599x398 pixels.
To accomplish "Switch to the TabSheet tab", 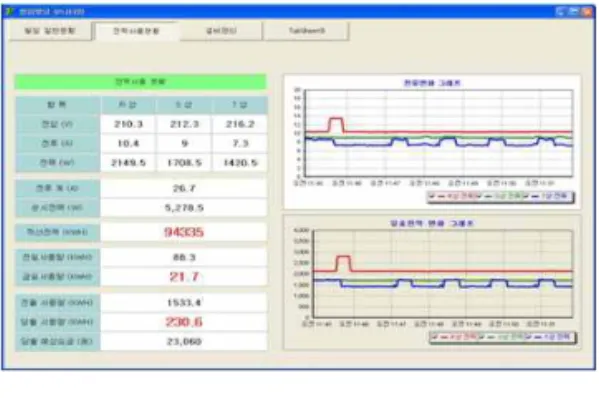I will coord(306,31).
